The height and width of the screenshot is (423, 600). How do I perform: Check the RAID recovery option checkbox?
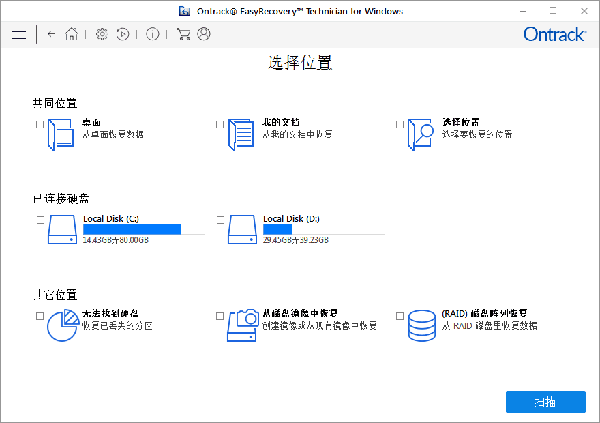400,316
